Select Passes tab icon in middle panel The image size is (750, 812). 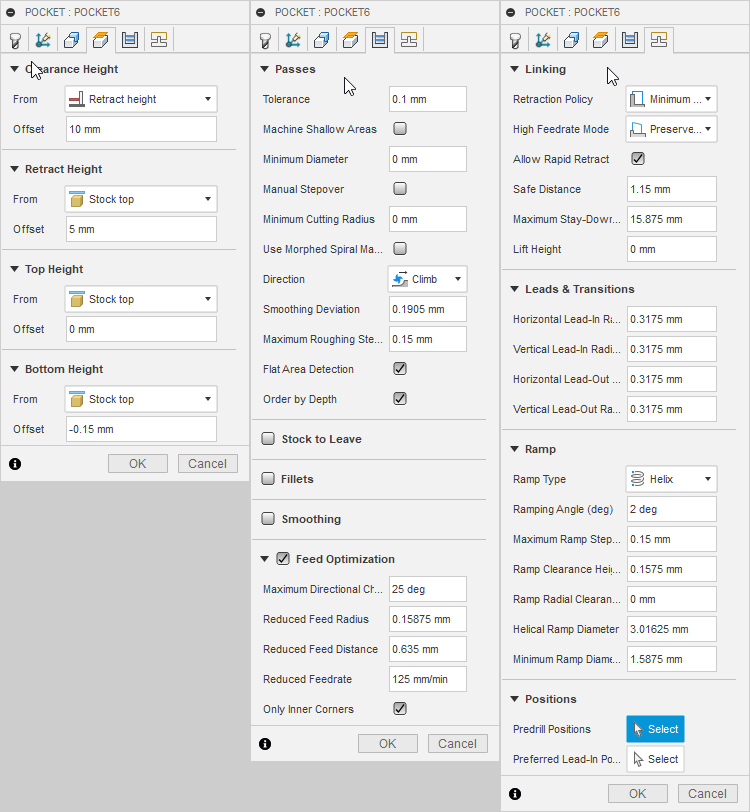pos(380,40)
